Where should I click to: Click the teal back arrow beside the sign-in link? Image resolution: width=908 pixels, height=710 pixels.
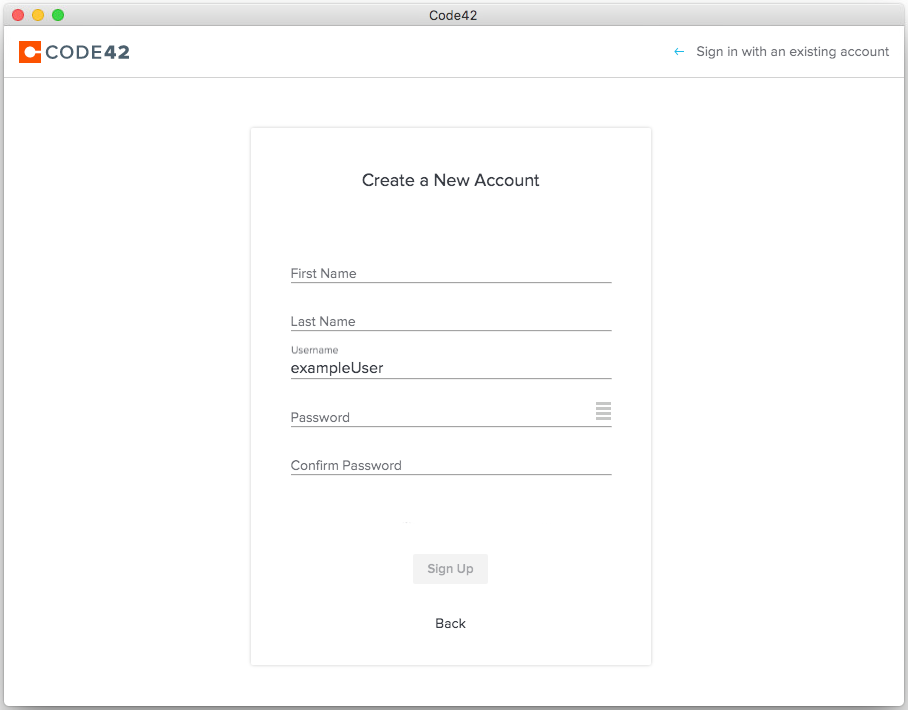pyautogui.click(x=679, y=51)
